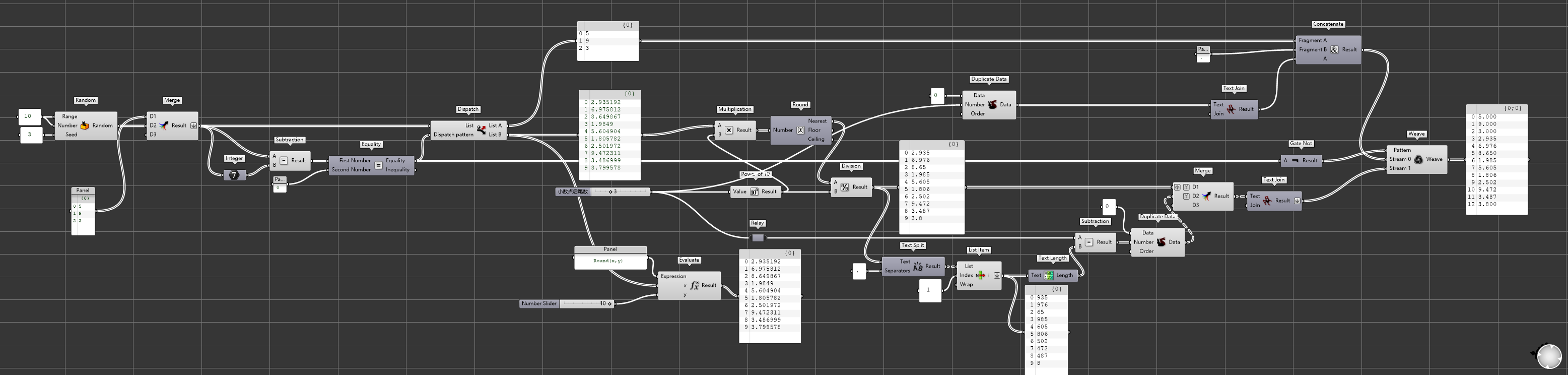Select the Relay node on the wire

(758, 237)
